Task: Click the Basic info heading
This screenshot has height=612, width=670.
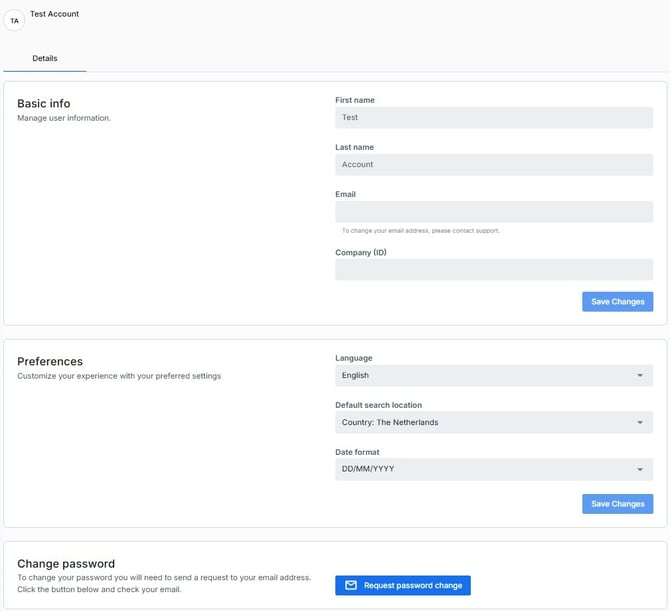Action: point(44,103)
